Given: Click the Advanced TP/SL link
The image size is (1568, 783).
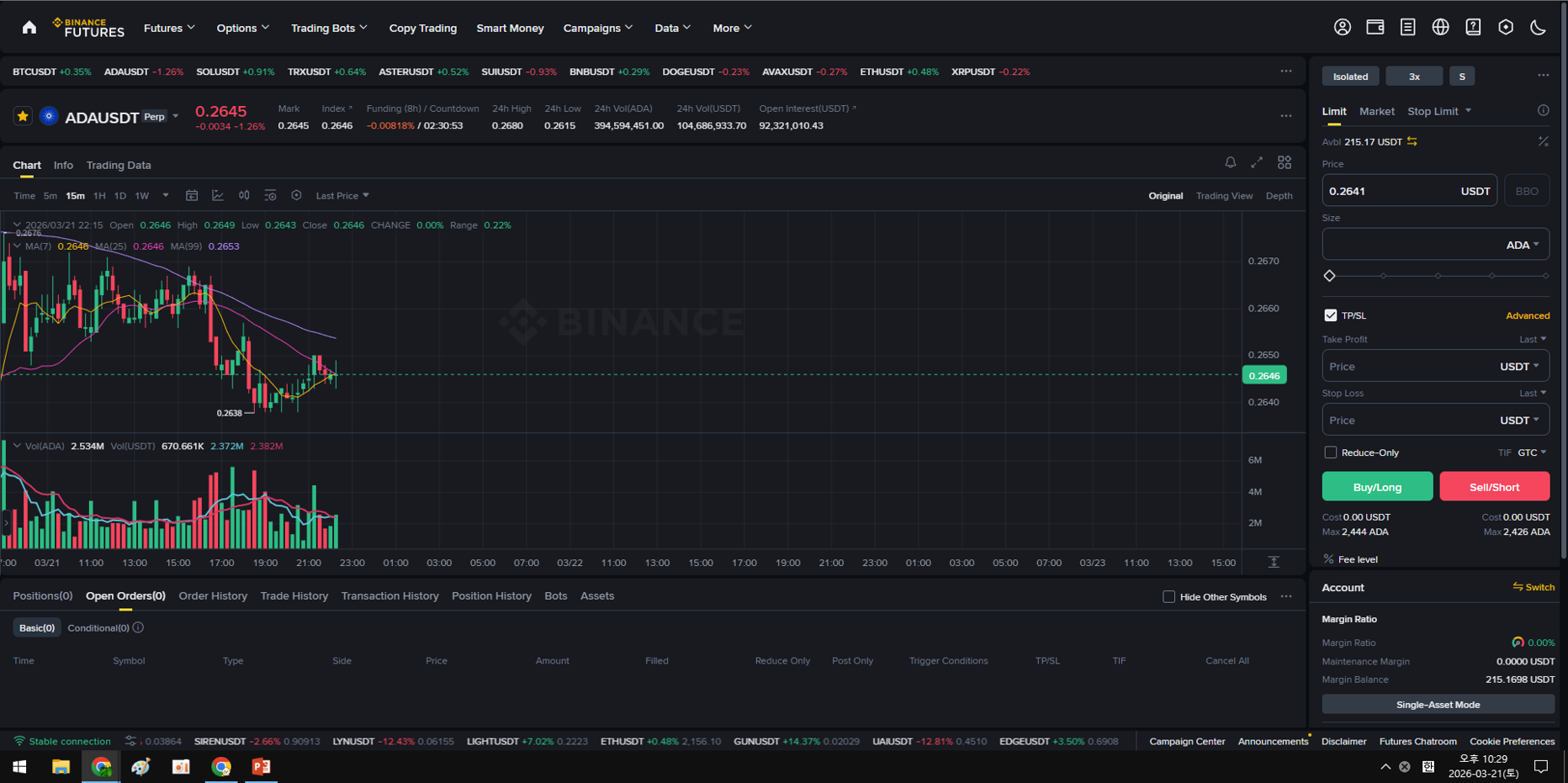Looking at the screenshot, I should tap(1528, 315).
